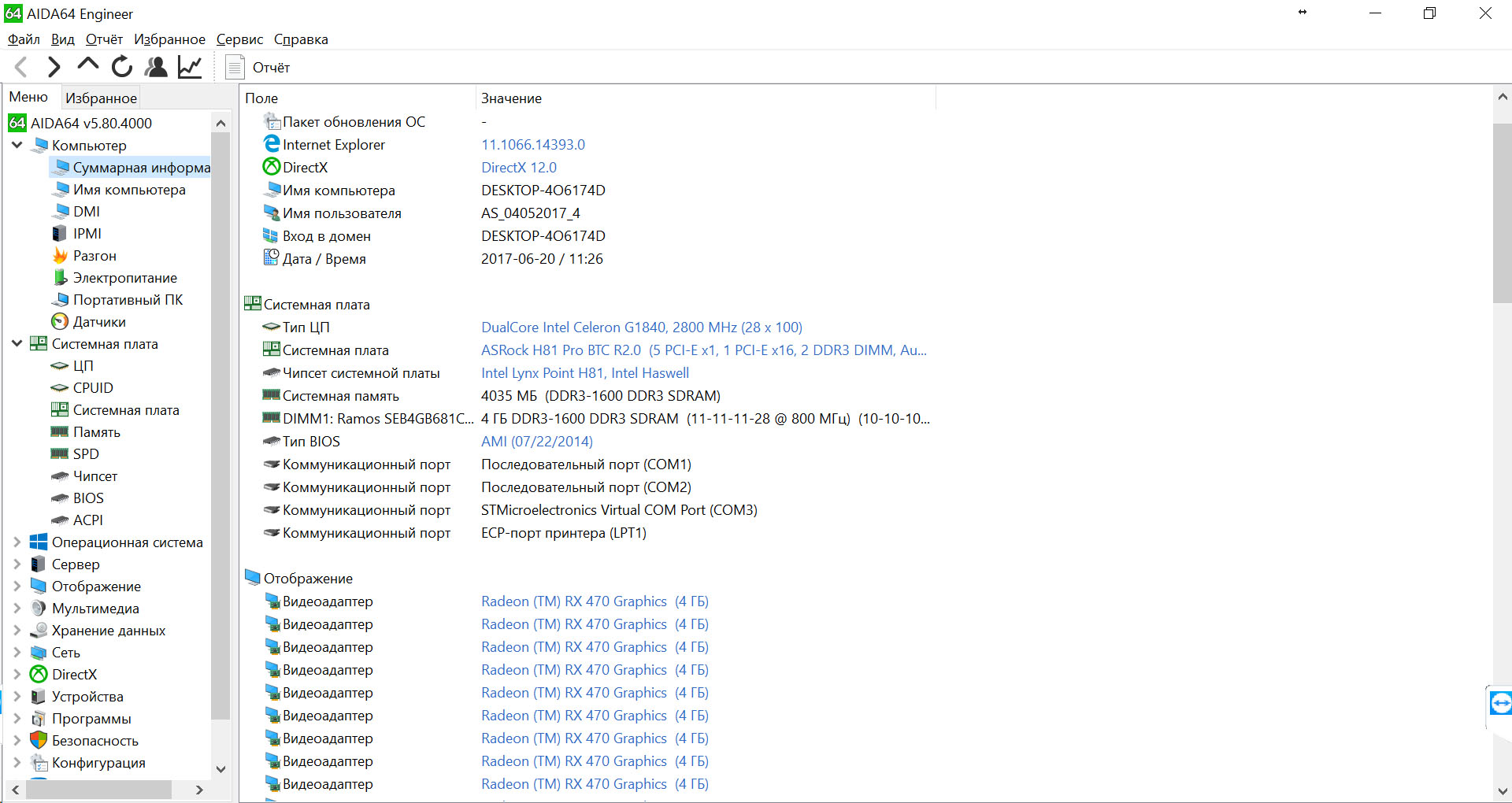The height and width of the screenshot is (803, 1512).
Task: Open the Файл menu
Action: (x=24, y=39)
